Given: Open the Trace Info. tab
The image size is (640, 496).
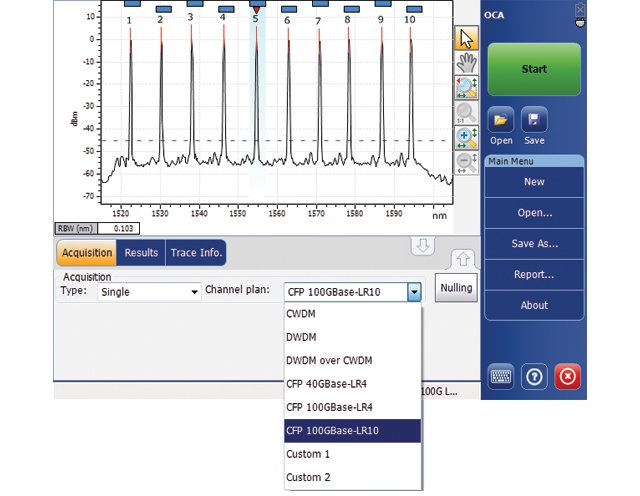Looking at the screenshot, I should [196, 253].
